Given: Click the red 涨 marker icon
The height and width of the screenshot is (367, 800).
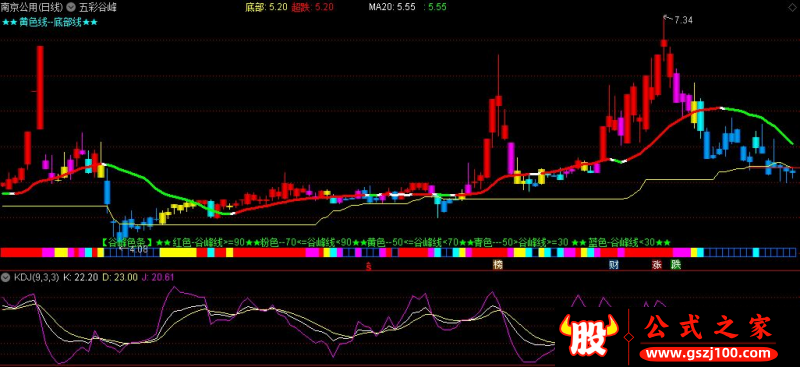Looking at the screenshot, I should [657, 264].
